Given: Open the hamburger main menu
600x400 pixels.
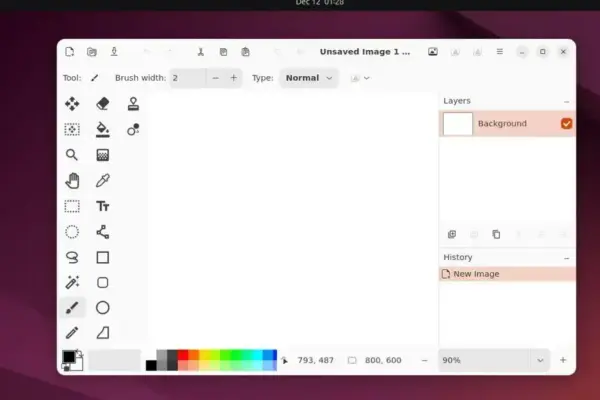Looking at the screenshot, I should point(500,51).
